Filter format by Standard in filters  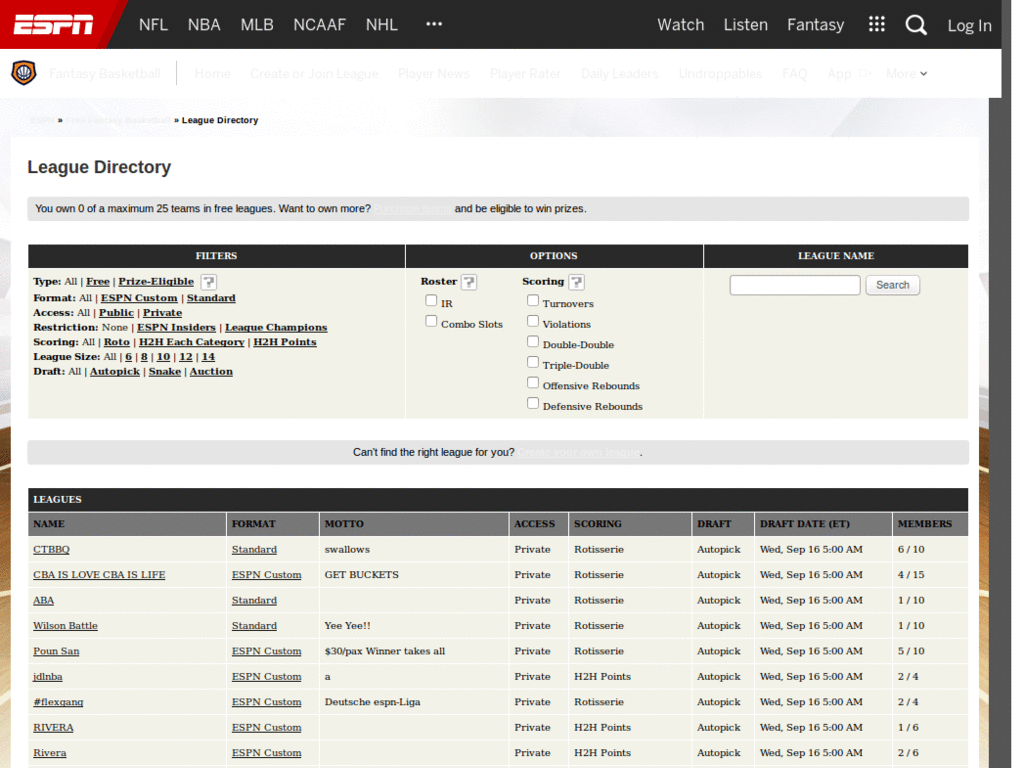pos(211,298)
